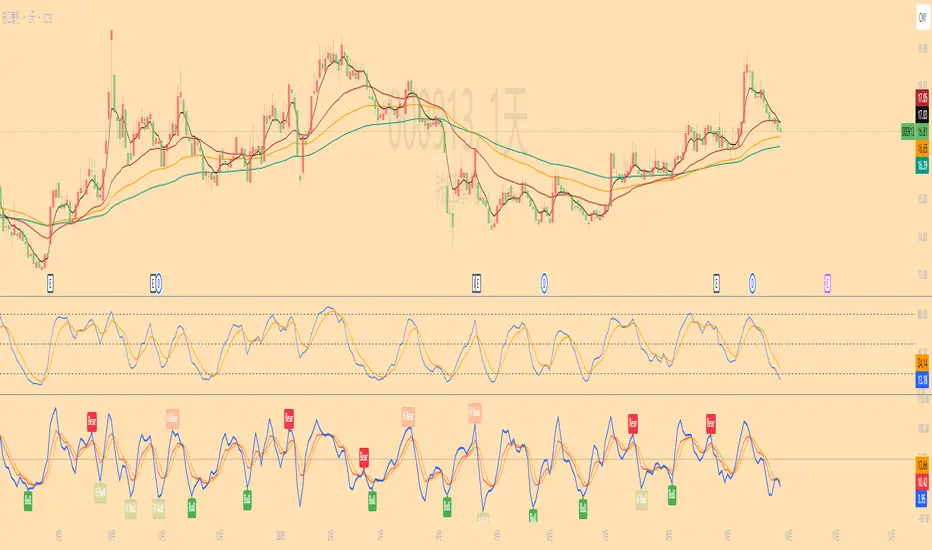Click the last faded H Bear divergence label

pyautogui.click(x=474, y=413)
